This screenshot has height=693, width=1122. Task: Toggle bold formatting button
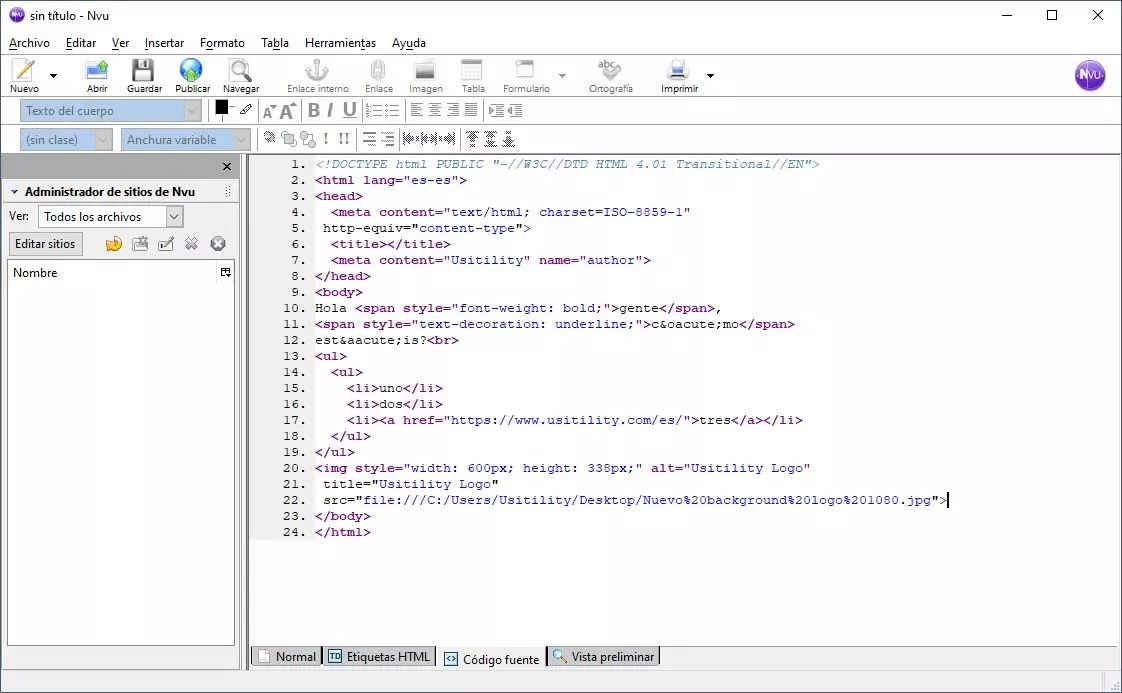(313, 111)
